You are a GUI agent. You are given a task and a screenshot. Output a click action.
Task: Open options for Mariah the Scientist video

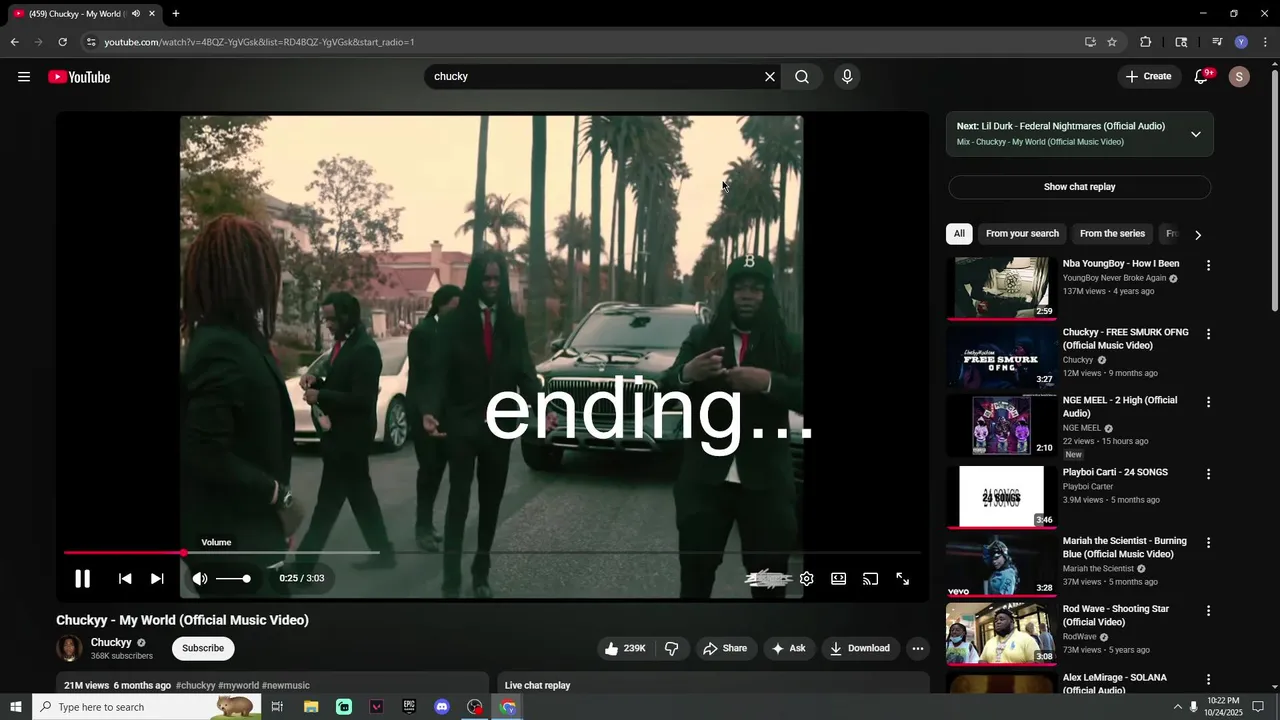pyautogui.click(x=1208, y=542)
